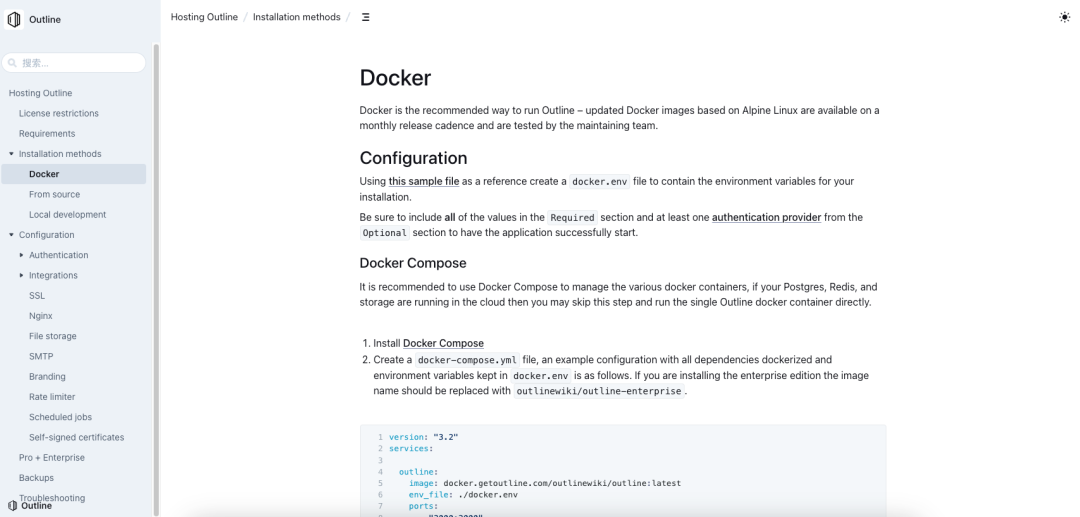Open Hosting Outline in the sidebar
Viewport: 1080px width, 517px height.
pyautogui.click(x=40, y=93)
